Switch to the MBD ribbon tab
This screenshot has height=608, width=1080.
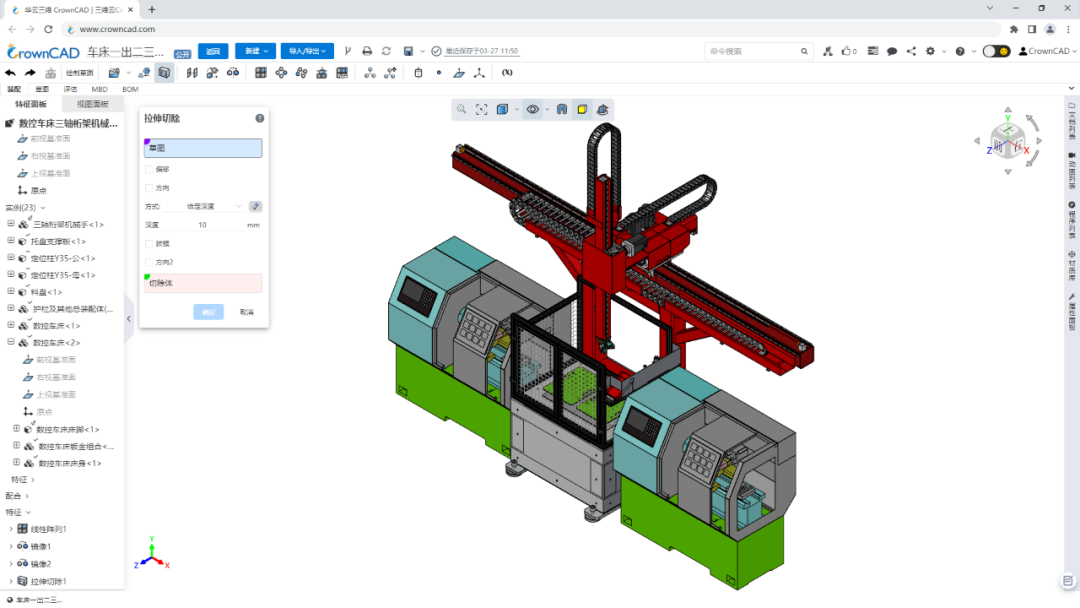[99, 89]
